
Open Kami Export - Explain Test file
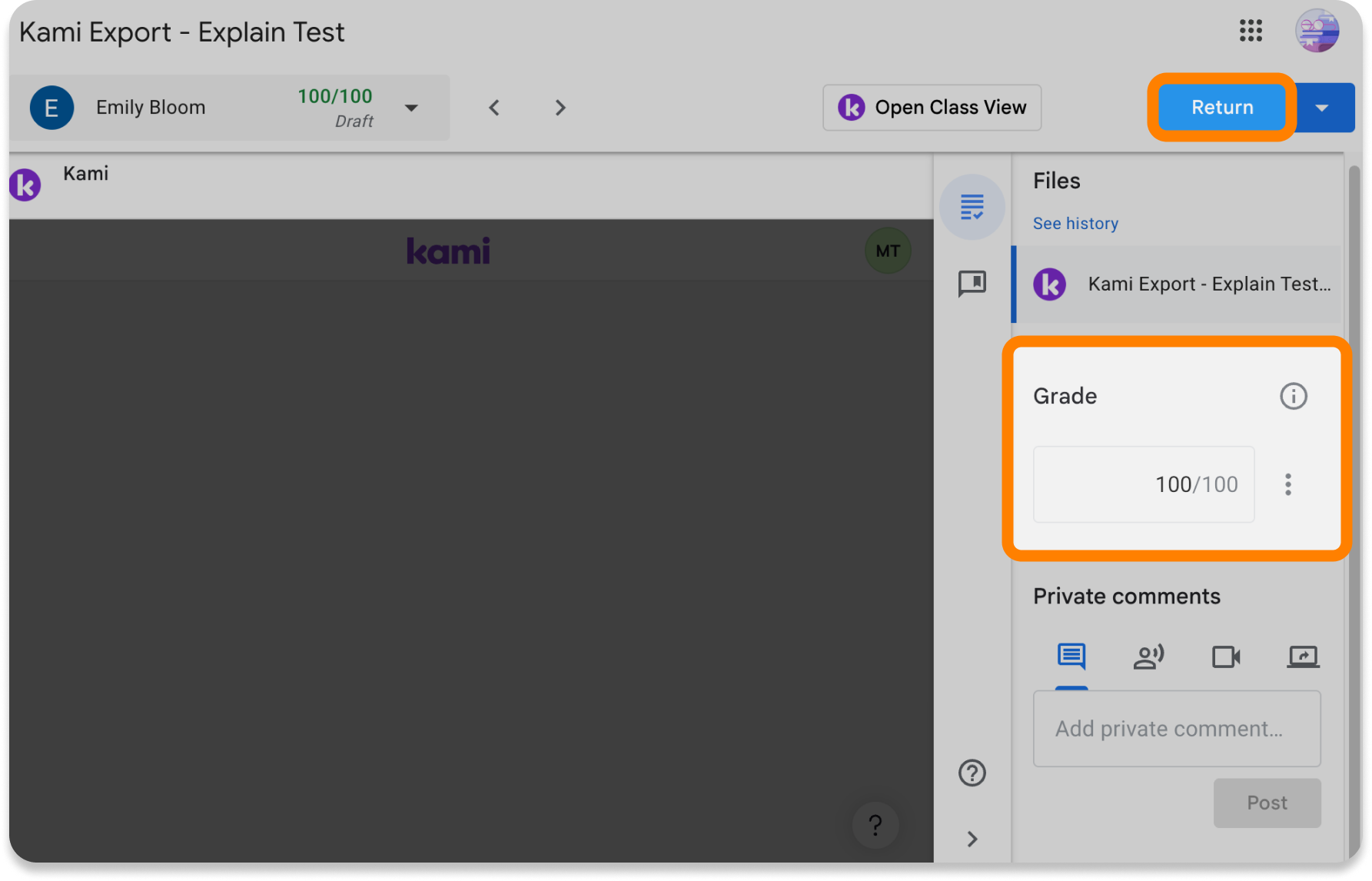pos(1178,284)
